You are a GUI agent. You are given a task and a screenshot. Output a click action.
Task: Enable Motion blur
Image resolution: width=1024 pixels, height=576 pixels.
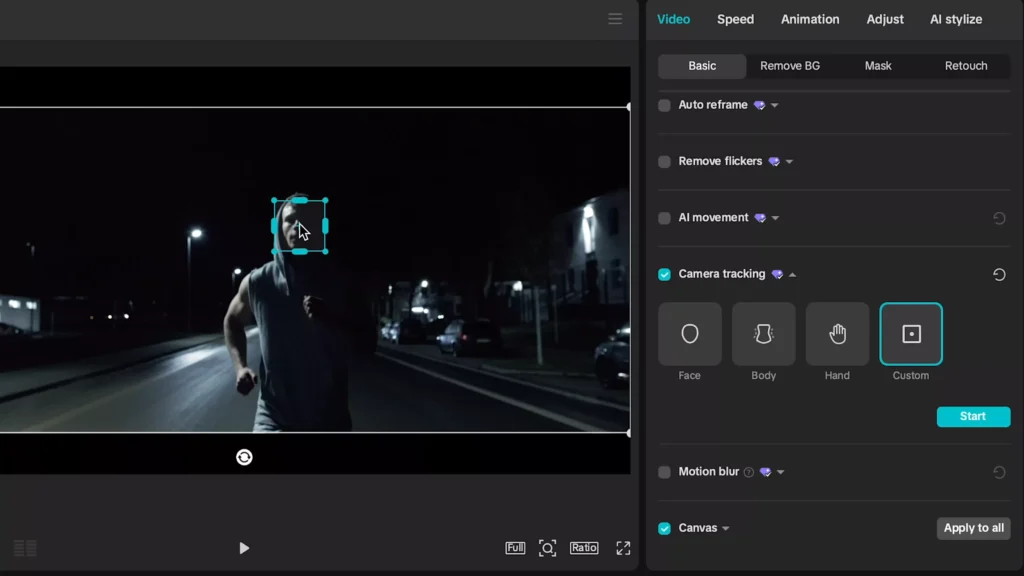(664, 471)
